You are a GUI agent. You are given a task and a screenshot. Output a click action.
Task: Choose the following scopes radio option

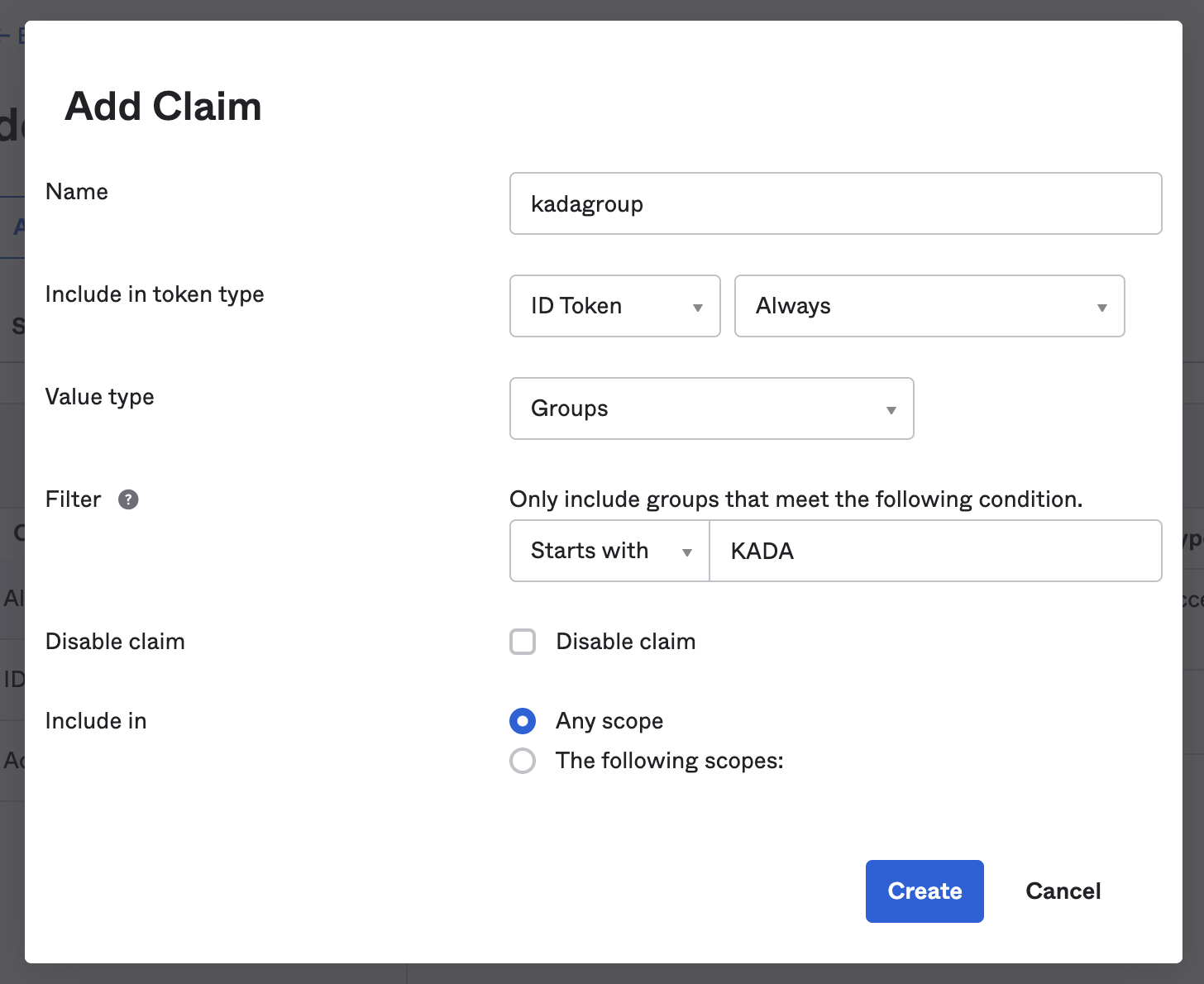pyautogui.click(x=523, y=761)
